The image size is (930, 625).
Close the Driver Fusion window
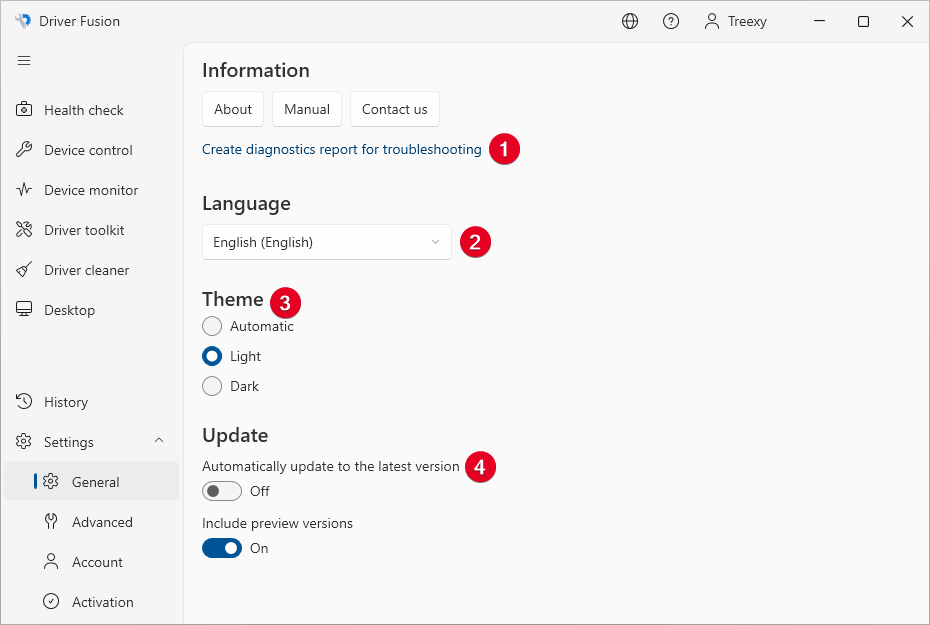[x=907, y=21]
